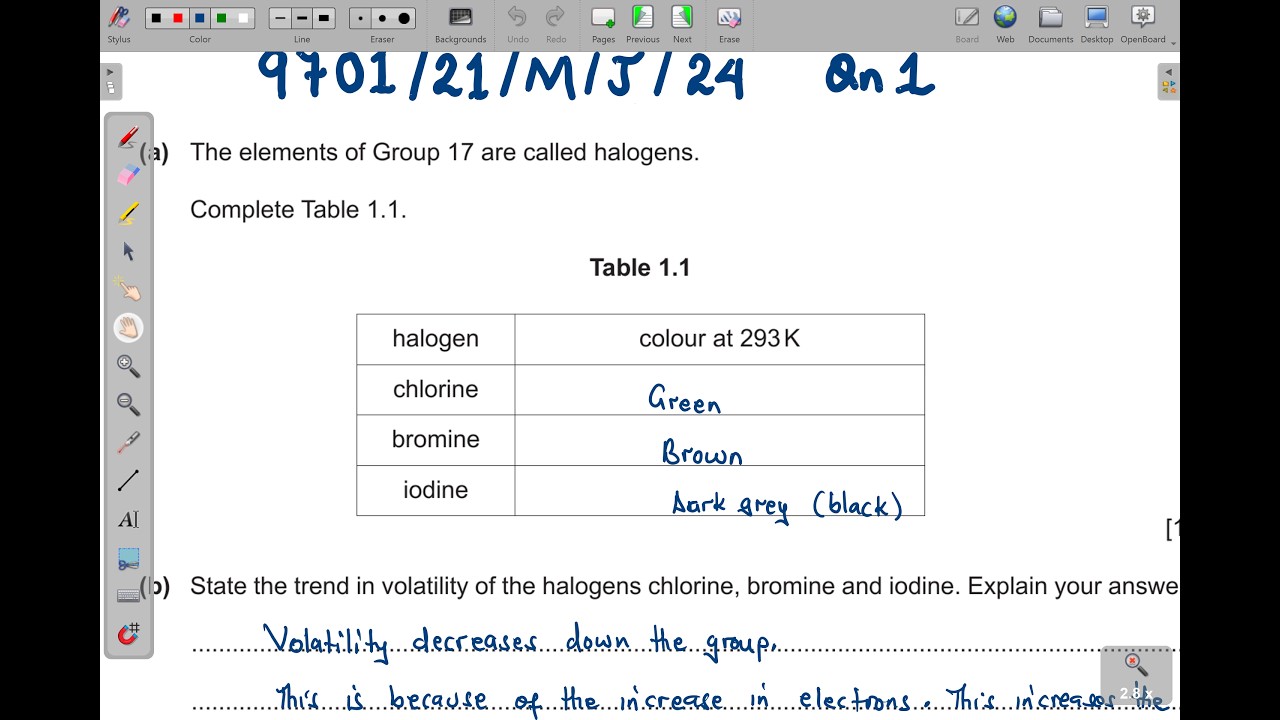This screenshot has height=720, width=1280.
Task: Select the Capture part of screen tool
Action: tap(128, 558)
